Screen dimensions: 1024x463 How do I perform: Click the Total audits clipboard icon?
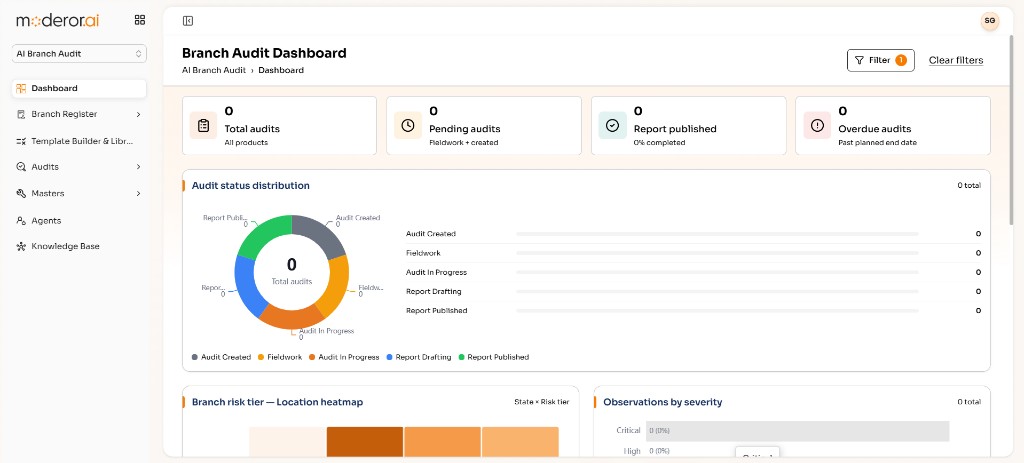[x=203, y=125]
